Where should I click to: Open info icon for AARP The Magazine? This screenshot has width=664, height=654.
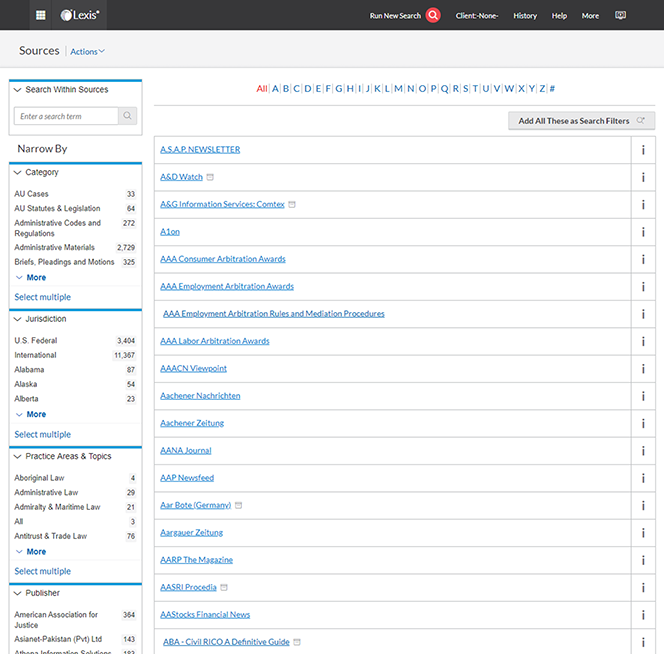643,560
